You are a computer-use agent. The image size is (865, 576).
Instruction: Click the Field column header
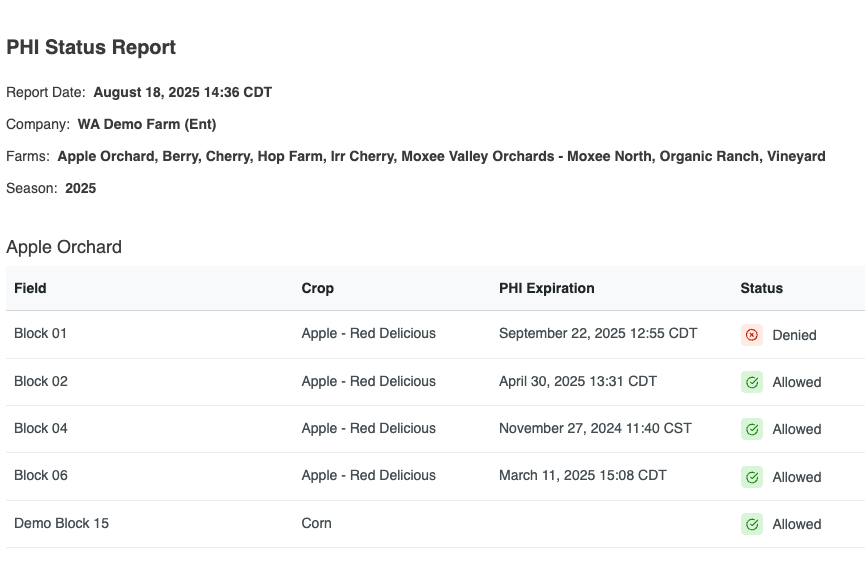[x=30, y=288]
